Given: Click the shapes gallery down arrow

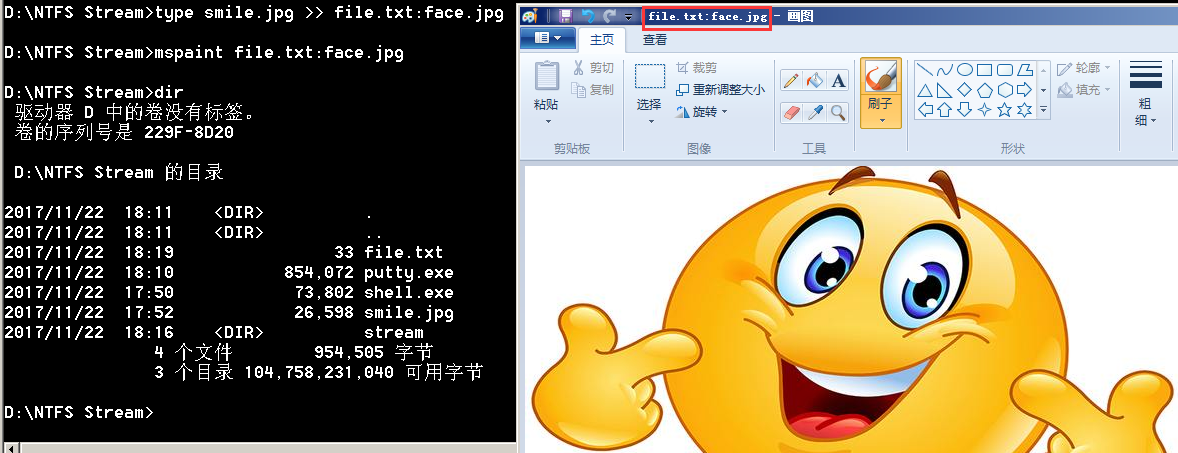Looking at the screenshot, I should [x=1044, y=90].
